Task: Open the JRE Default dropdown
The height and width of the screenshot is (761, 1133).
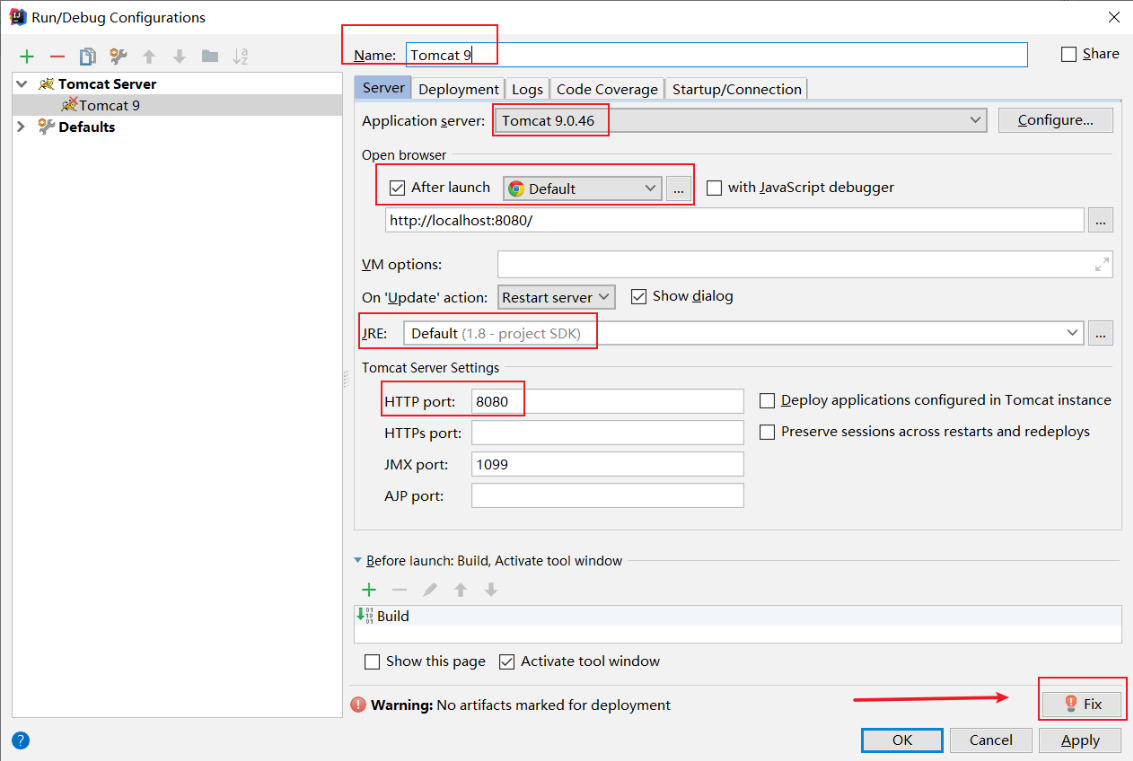Action: 744,333
